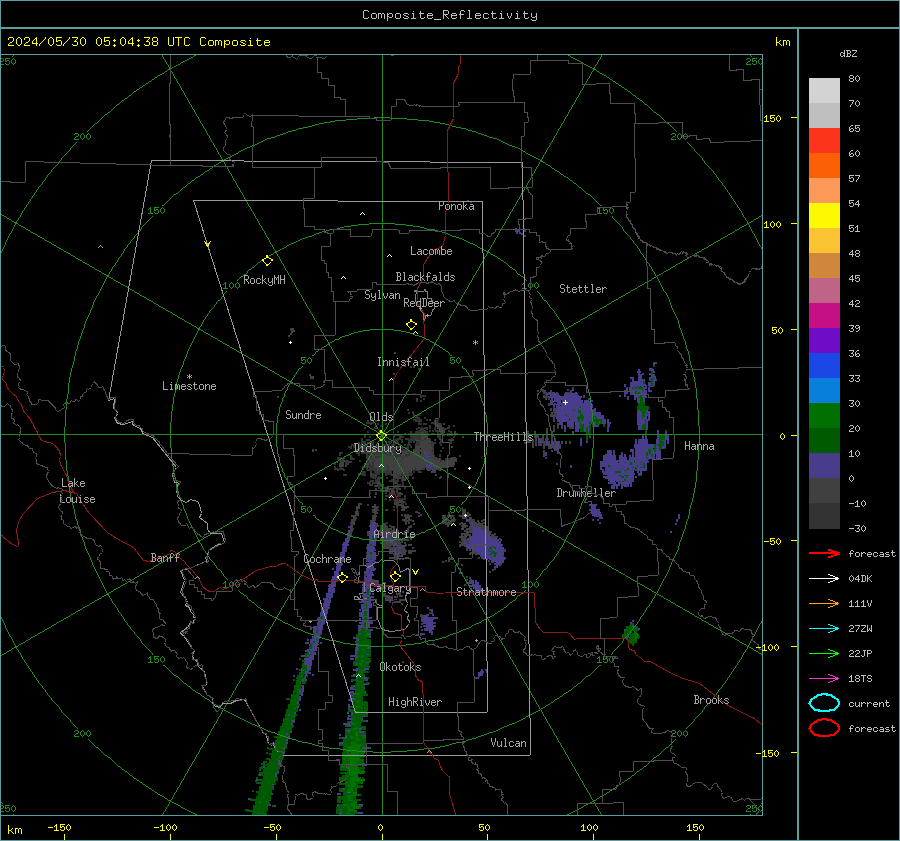Click the 'Airdrie' label
The width and height of the screenshot is (900, 841).
click(x=394, y=534)
